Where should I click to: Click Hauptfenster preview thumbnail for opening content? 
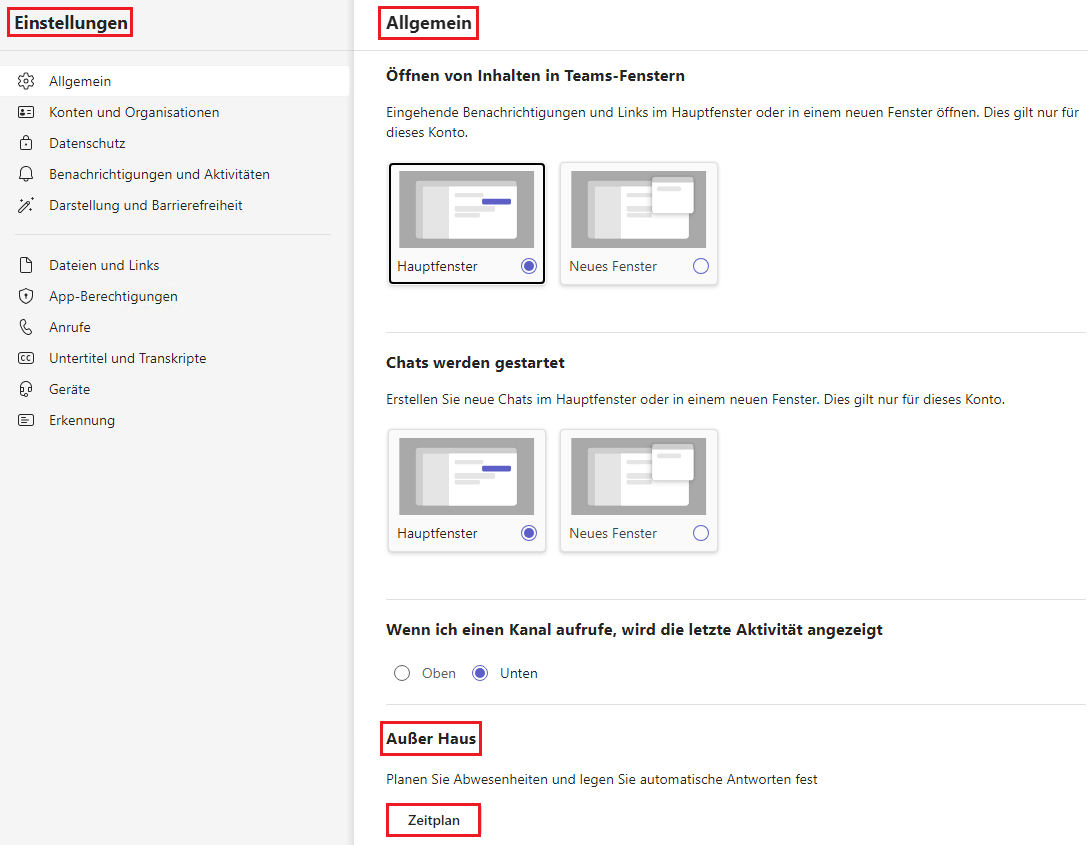pos(466,209)
